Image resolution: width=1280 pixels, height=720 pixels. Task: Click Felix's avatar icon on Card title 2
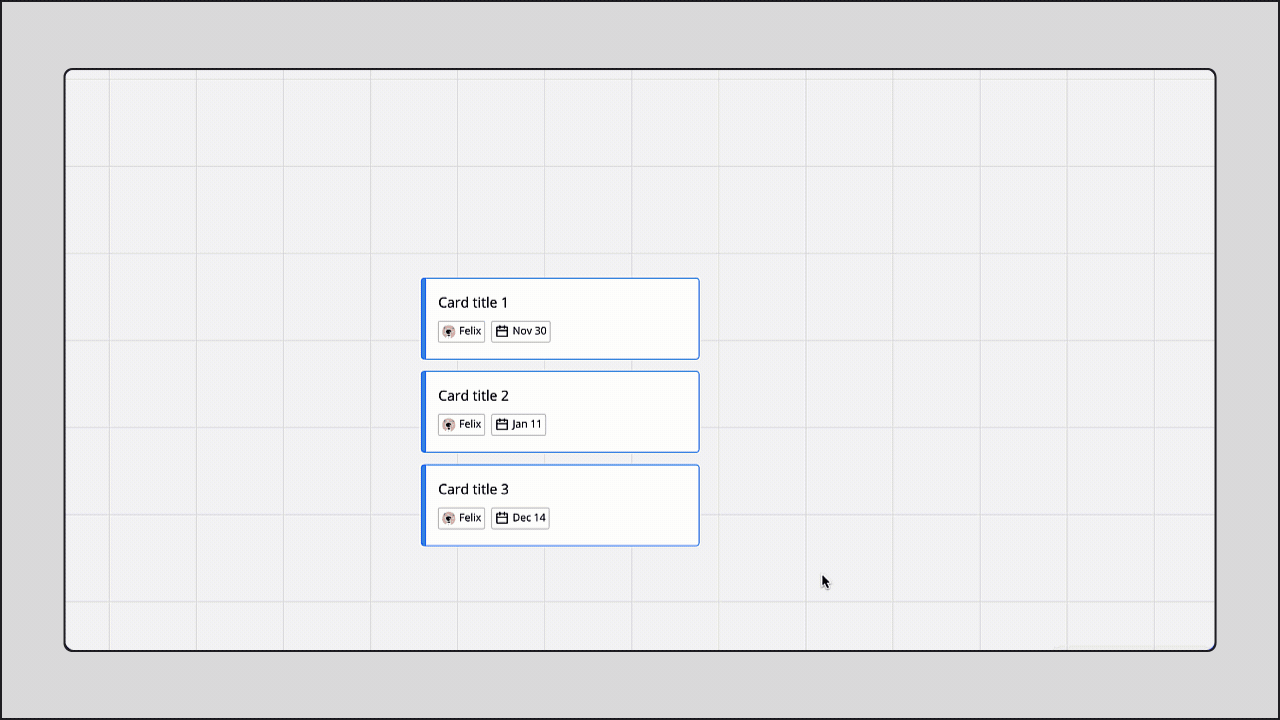click(449, 425)
